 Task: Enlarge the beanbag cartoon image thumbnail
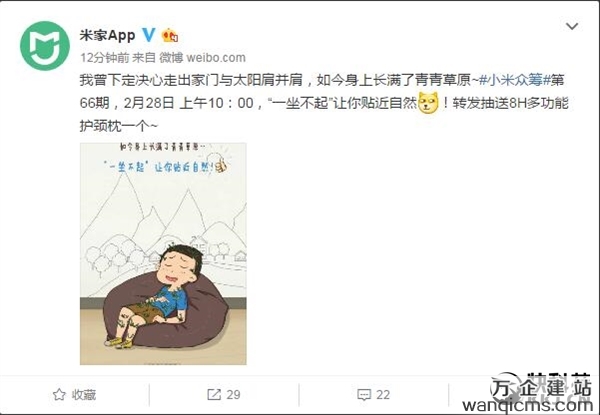click(163, 254)
